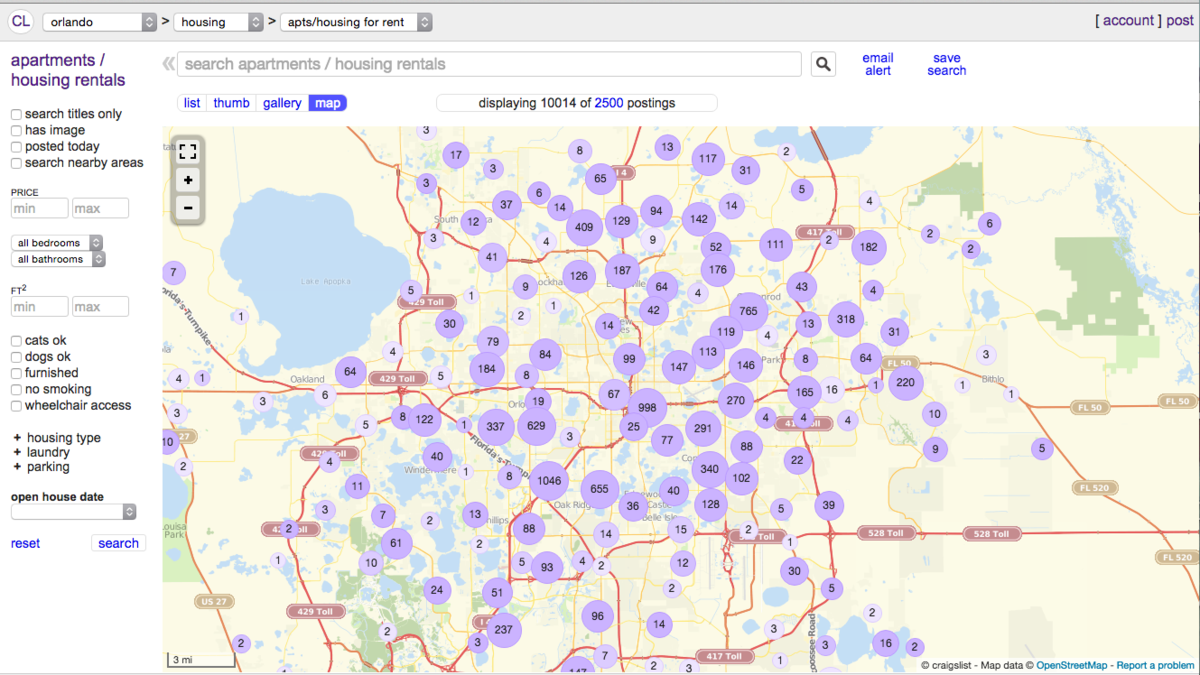Viewport: 1200px width, 675px height.
Task: Click the reset link
Action: (25, 543)
